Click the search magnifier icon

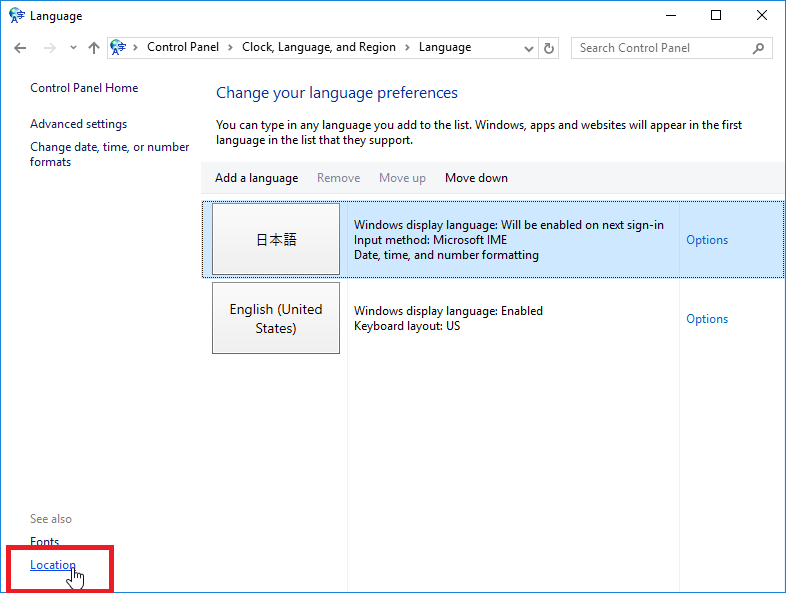[758, 48]
